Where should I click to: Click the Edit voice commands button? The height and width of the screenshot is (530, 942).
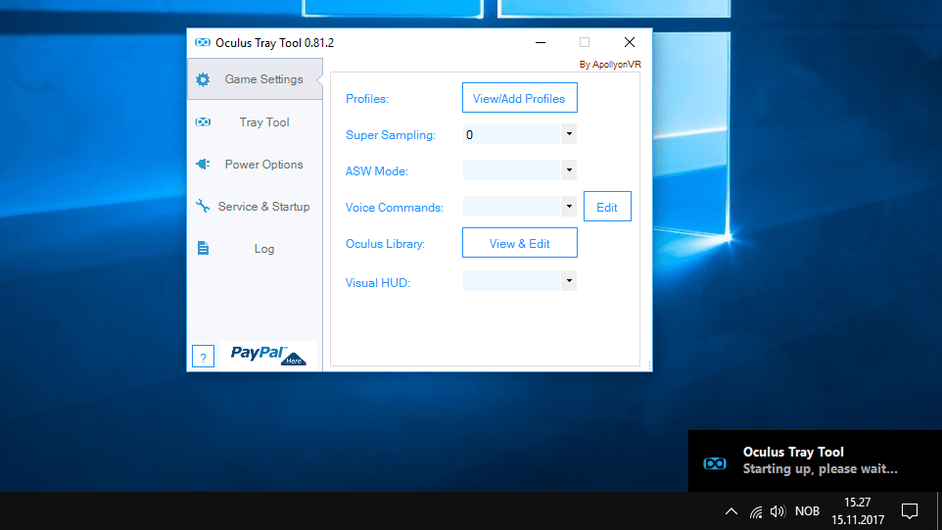[607, 207]
